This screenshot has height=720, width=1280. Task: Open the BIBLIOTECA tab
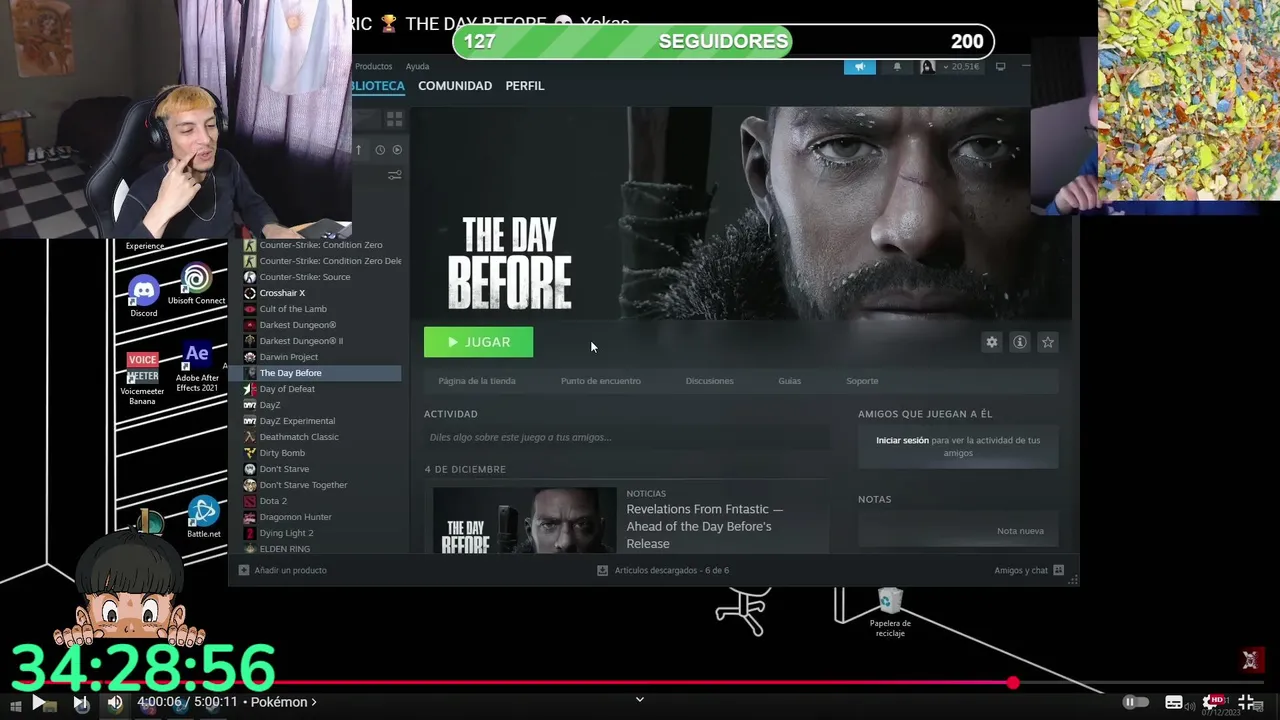[x=378, y=86]
